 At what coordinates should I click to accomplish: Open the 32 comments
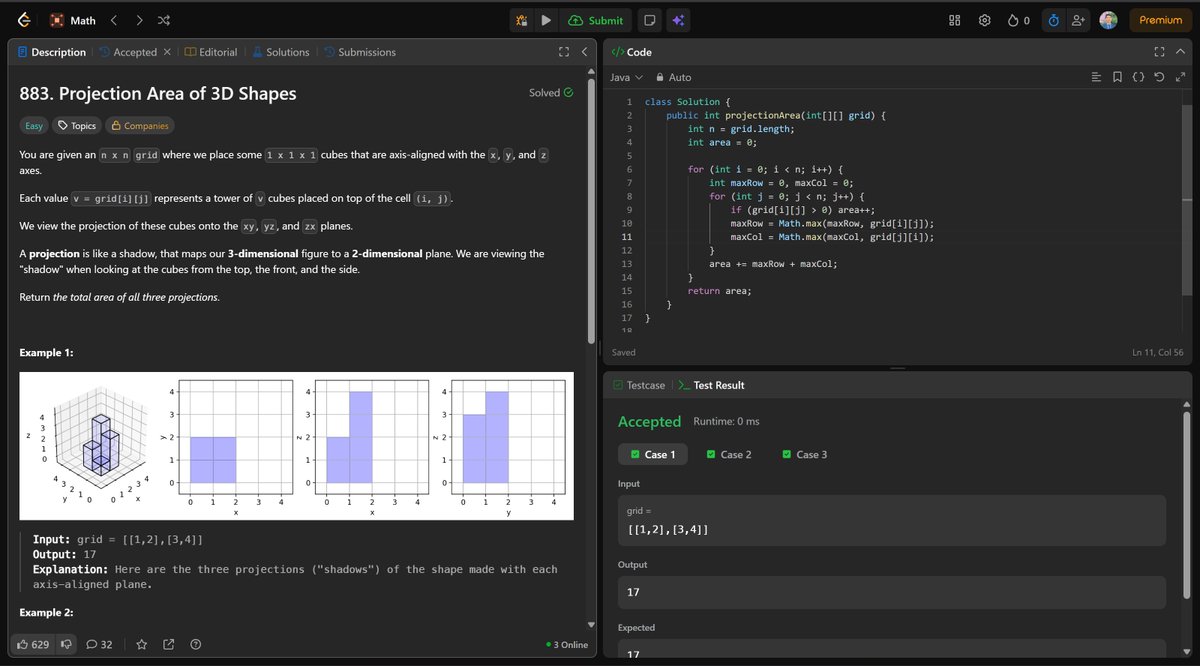pos(99,644)
